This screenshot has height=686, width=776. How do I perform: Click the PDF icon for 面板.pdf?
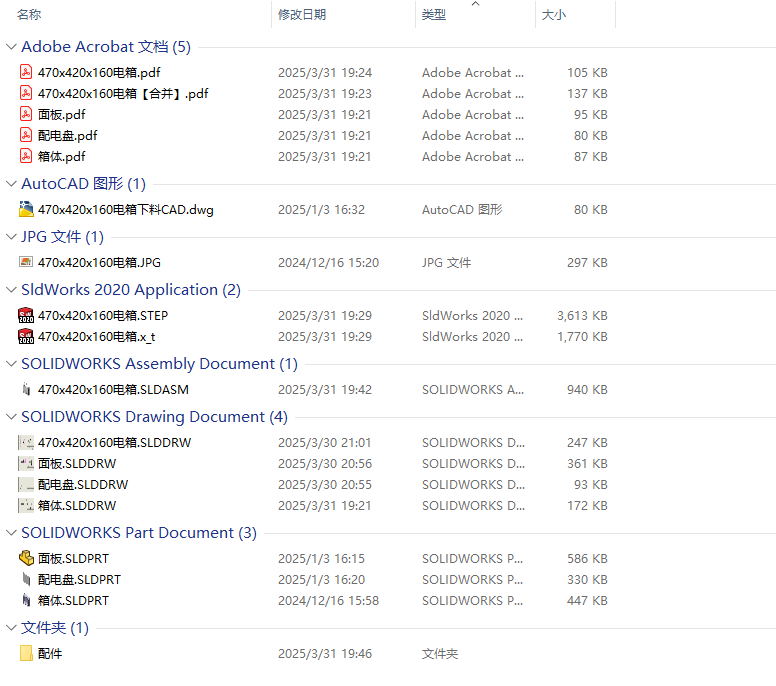(x=26, y=114)
